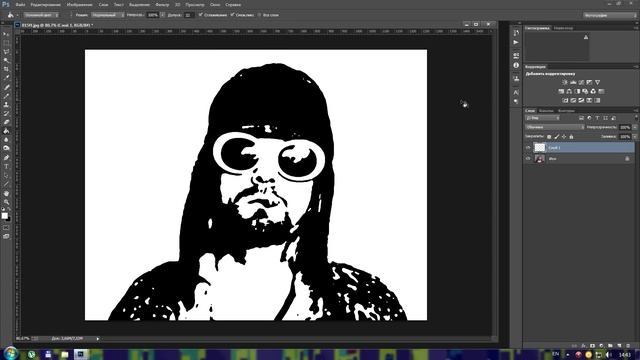Click the foreground color swatch
The height and width of the screenshot is (360, 640).
click(x=4, y=216)
